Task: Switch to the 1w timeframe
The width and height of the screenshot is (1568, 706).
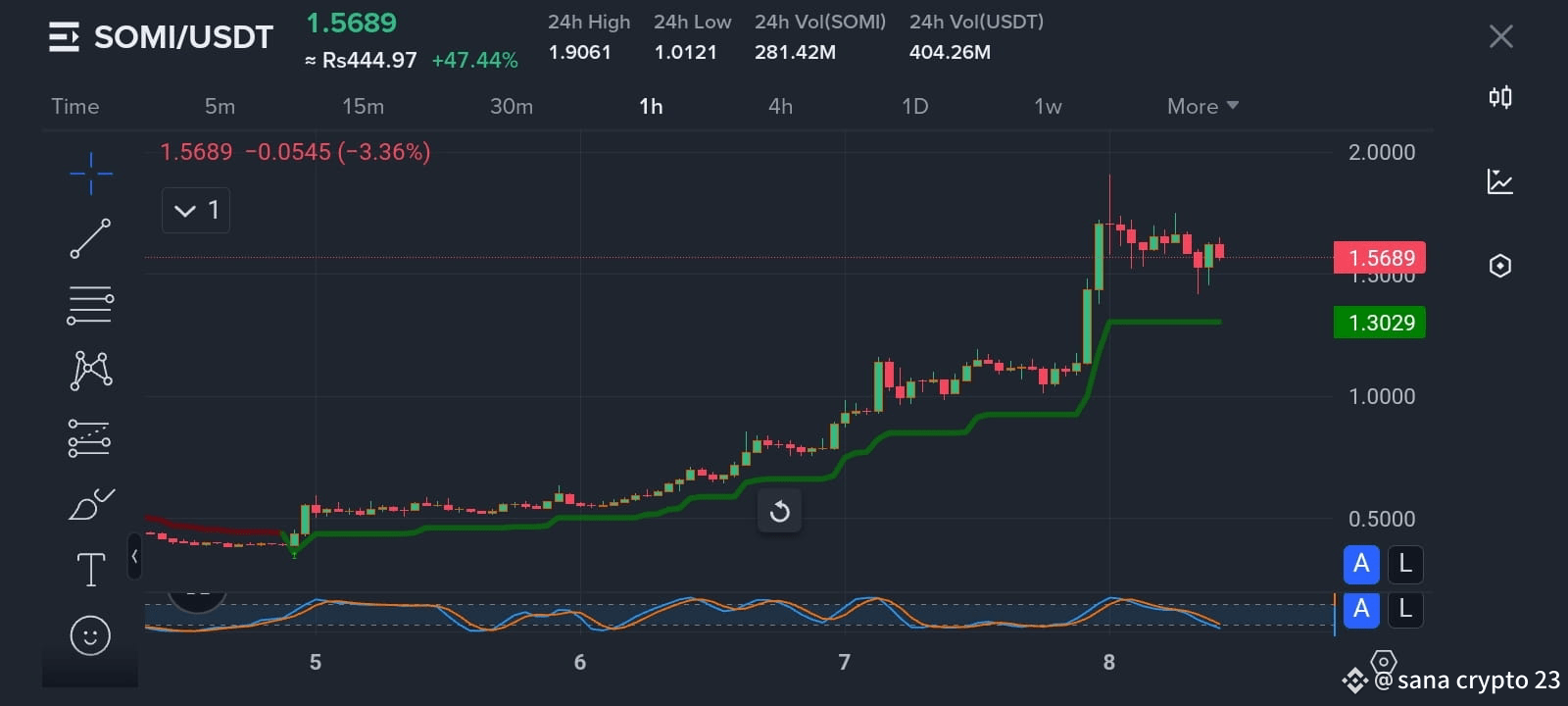Action: coord(1048,106)
